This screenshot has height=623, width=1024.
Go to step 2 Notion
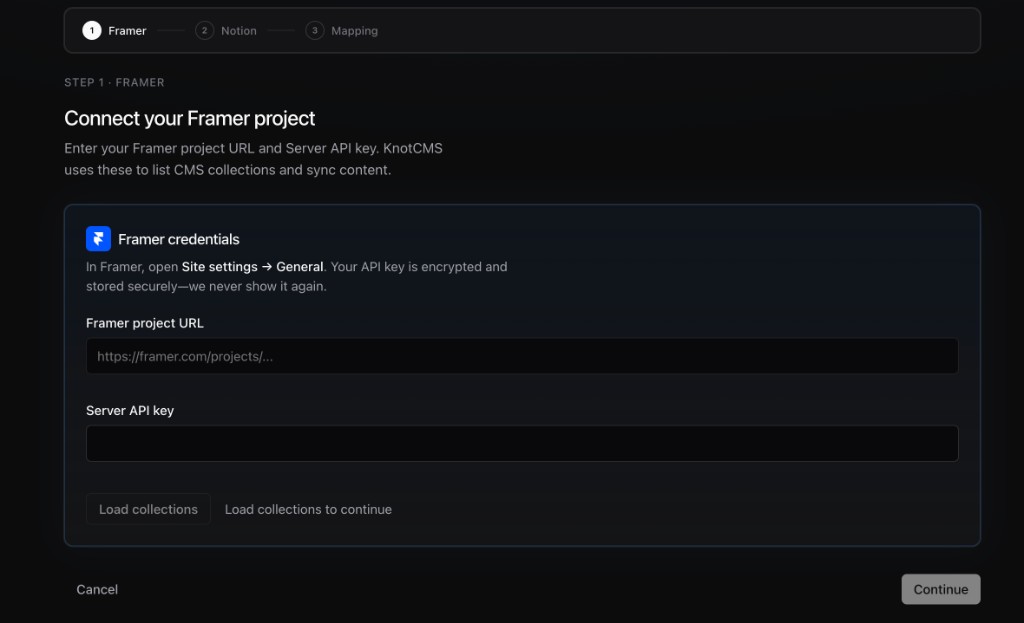pos(226,31)
